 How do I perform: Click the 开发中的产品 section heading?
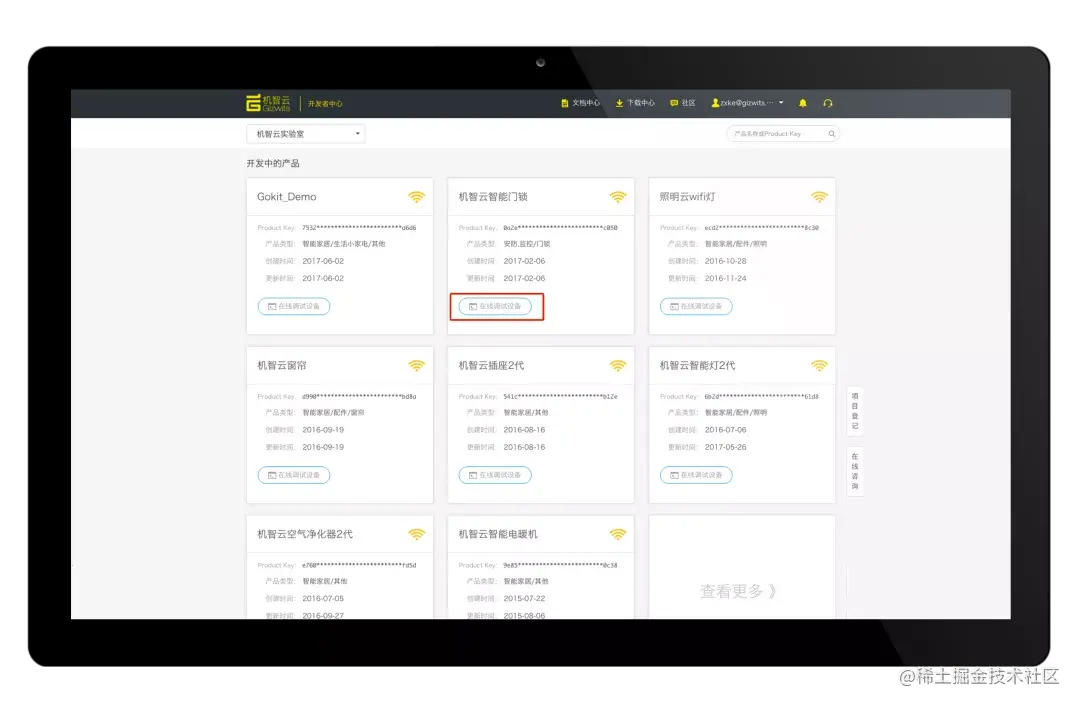click(x=273, y=163)
